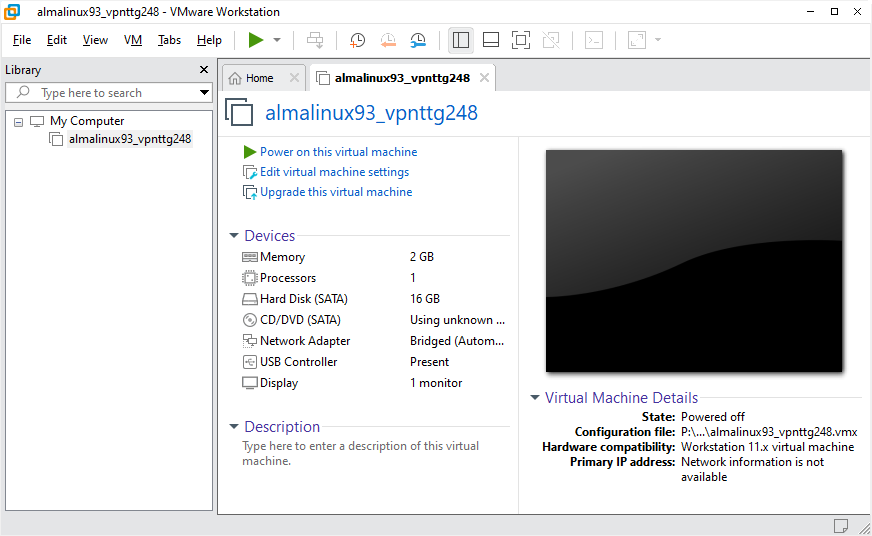Take a snapshot with the clock-plus icon
872x536 pixels.
coord(357,40)
